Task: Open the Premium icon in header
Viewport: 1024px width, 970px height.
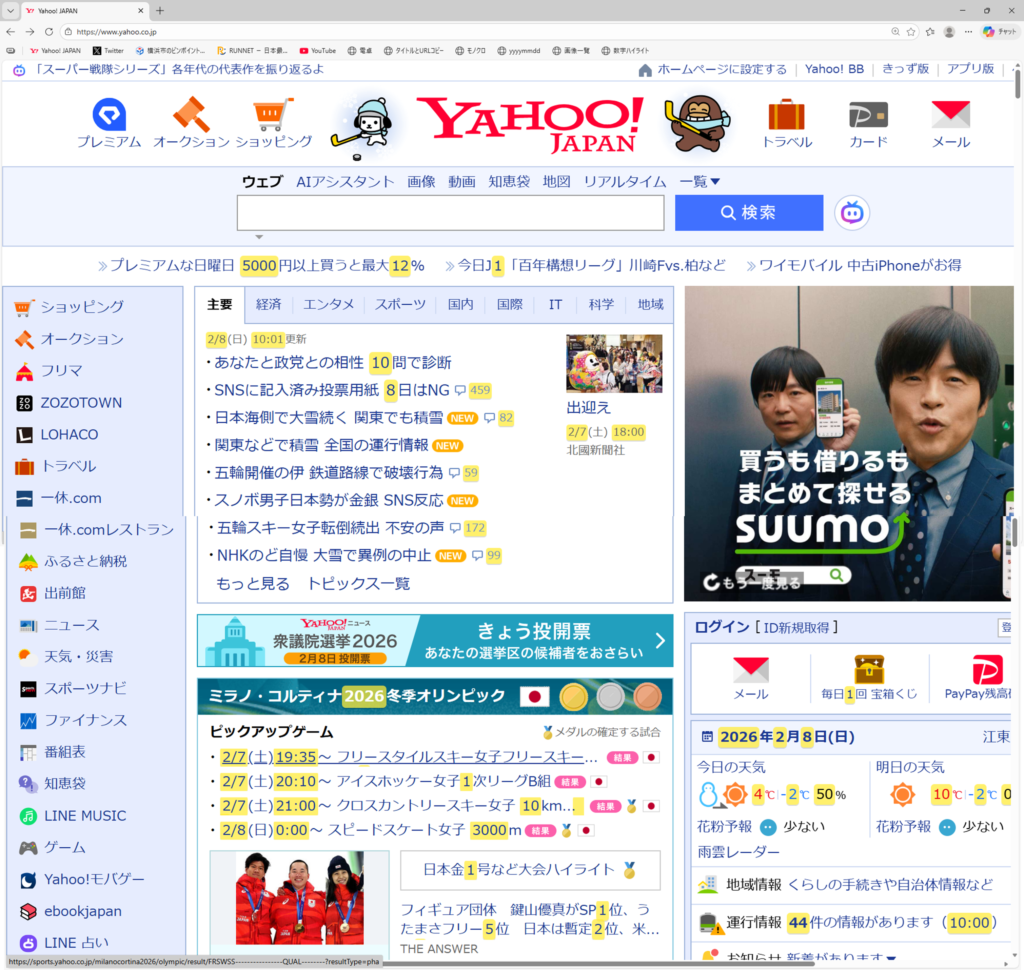Action: [109, 116]
